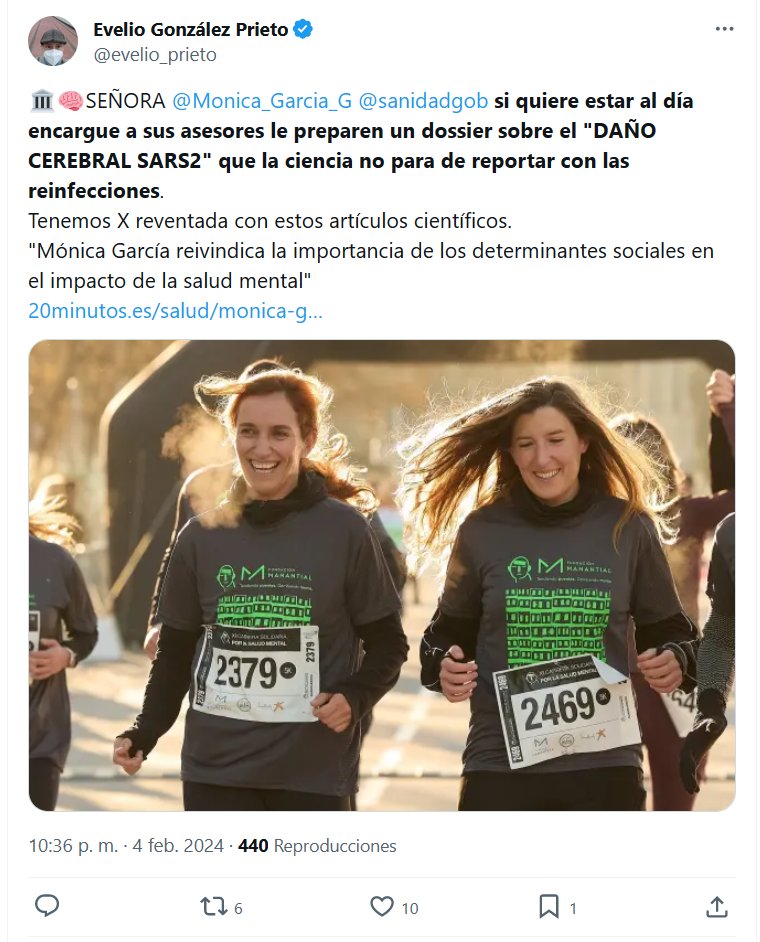The height and width of the screenshot is (942, 760).
Task: Click the @evelio_prieto handle
Action: [155, 55]
